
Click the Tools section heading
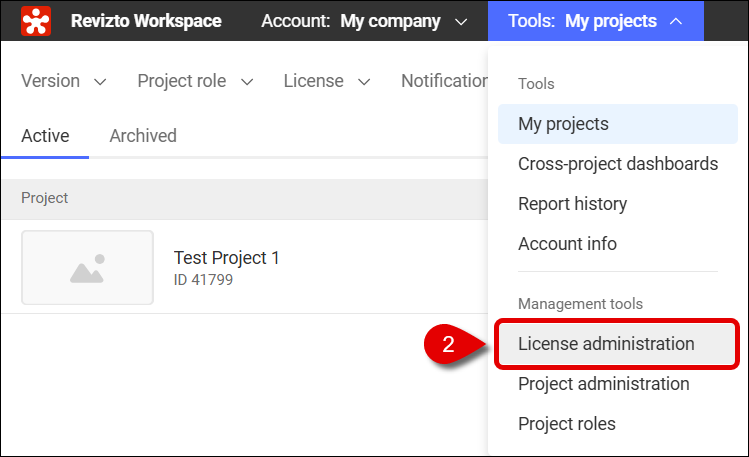pyautogui.click(x=536, y=84)
